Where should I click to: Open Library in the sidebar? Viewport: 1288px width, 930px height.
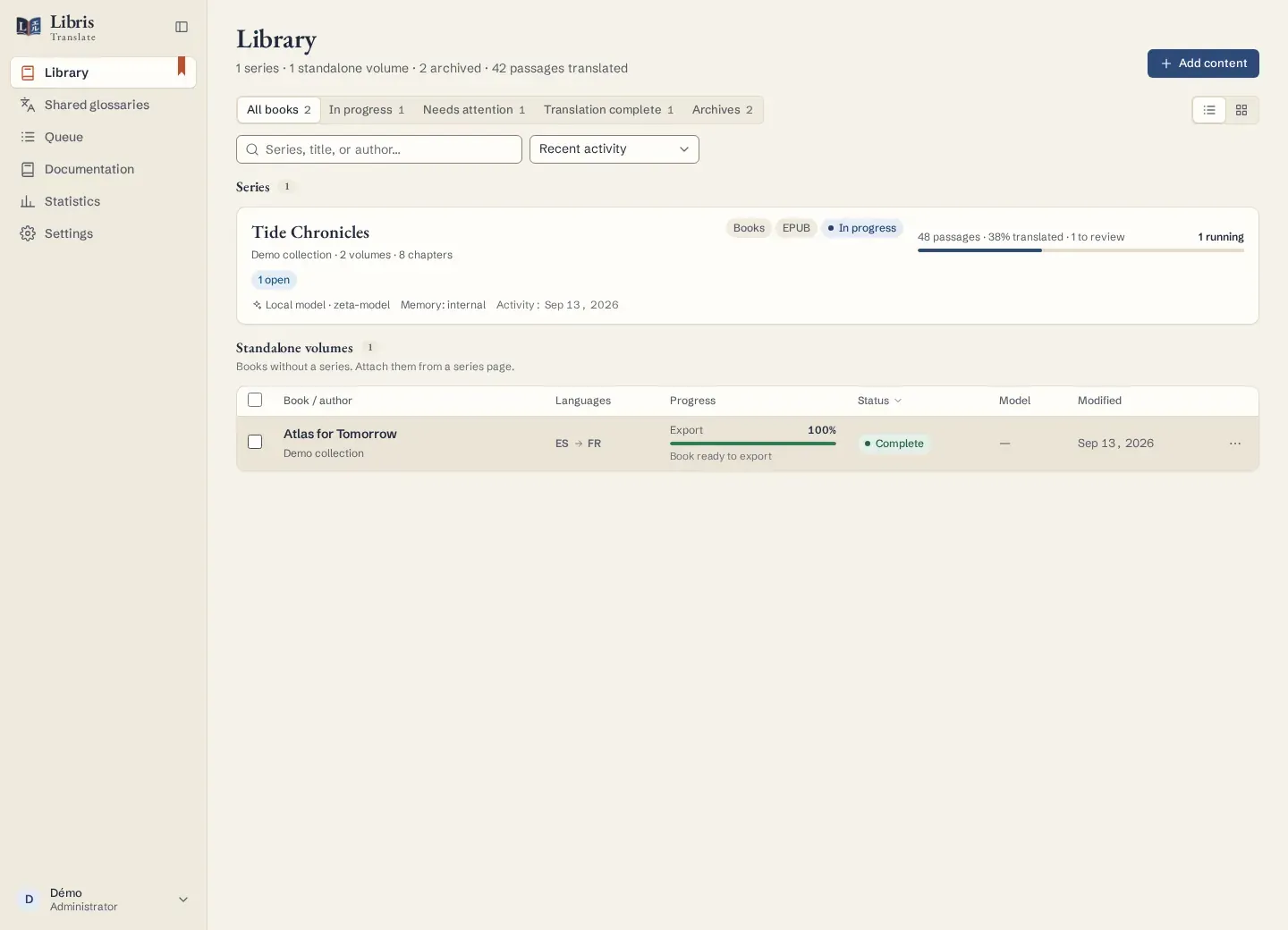(x=103, y=72)
